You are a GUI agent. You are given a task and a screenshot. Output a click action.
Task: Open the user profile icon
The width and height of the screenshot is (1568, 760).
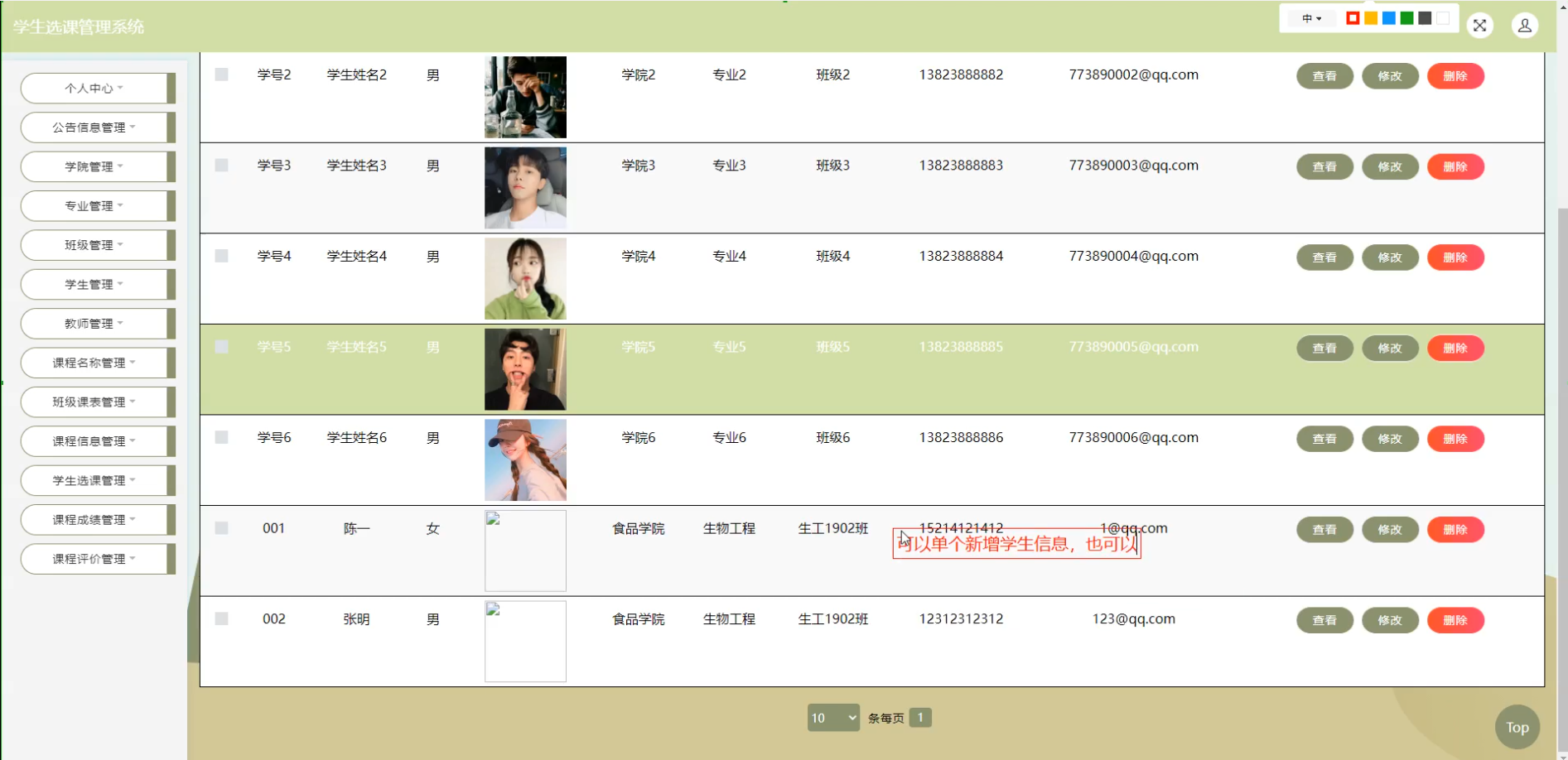coord(1524,26)
